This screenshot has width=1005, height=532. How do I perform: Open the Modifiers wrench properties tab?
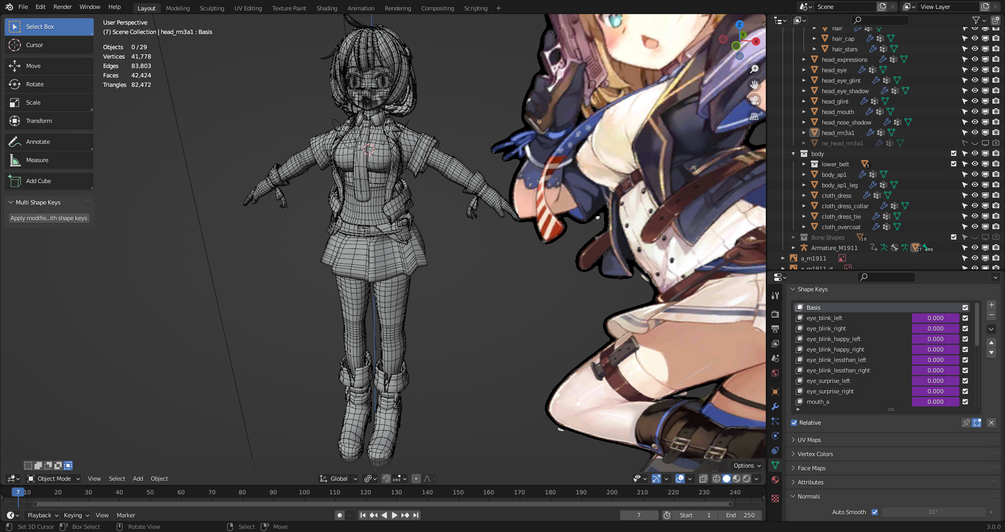pyautogui.click(x=775, y=406)
